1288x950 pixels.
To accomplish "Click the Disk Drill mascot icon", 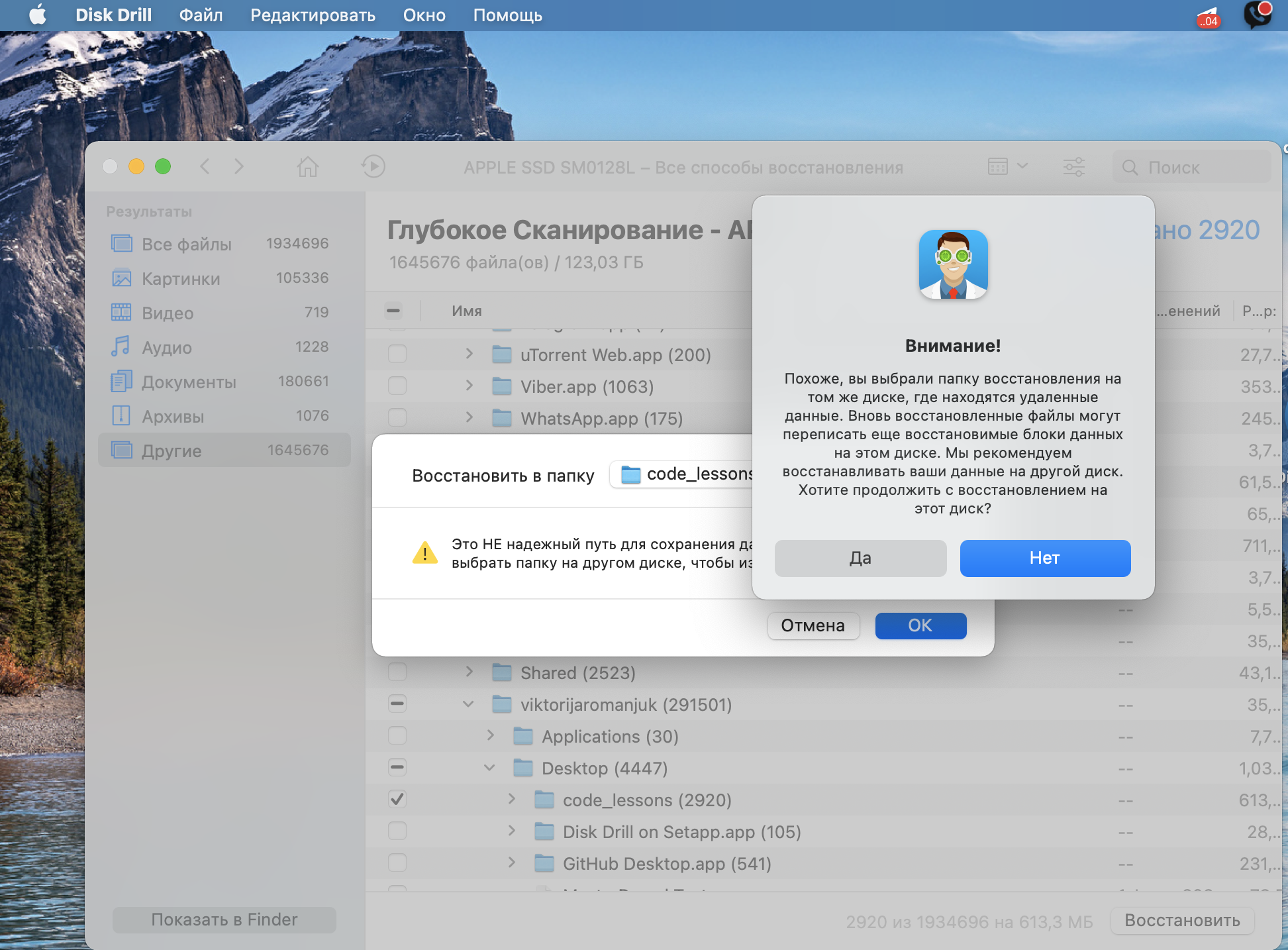I will pos(953,264).
